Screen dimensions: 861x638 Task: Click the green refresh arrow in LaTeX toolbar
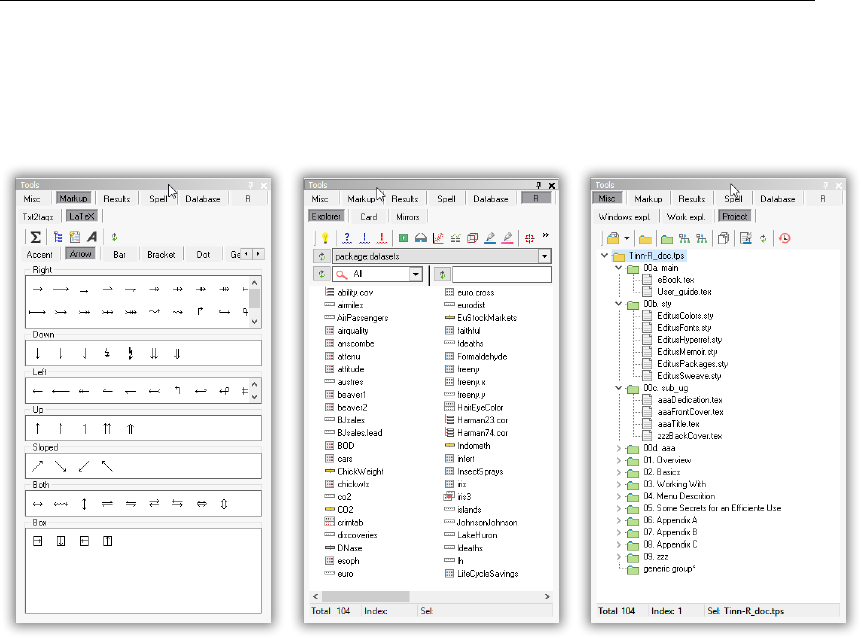[114, 237]
